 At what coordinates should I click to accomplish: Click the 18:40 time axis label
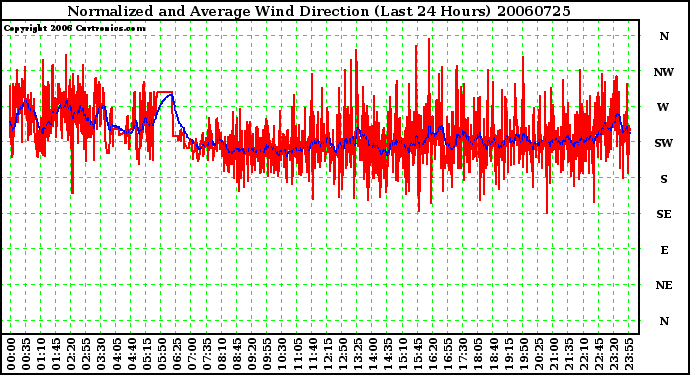[x=493, y=354]
